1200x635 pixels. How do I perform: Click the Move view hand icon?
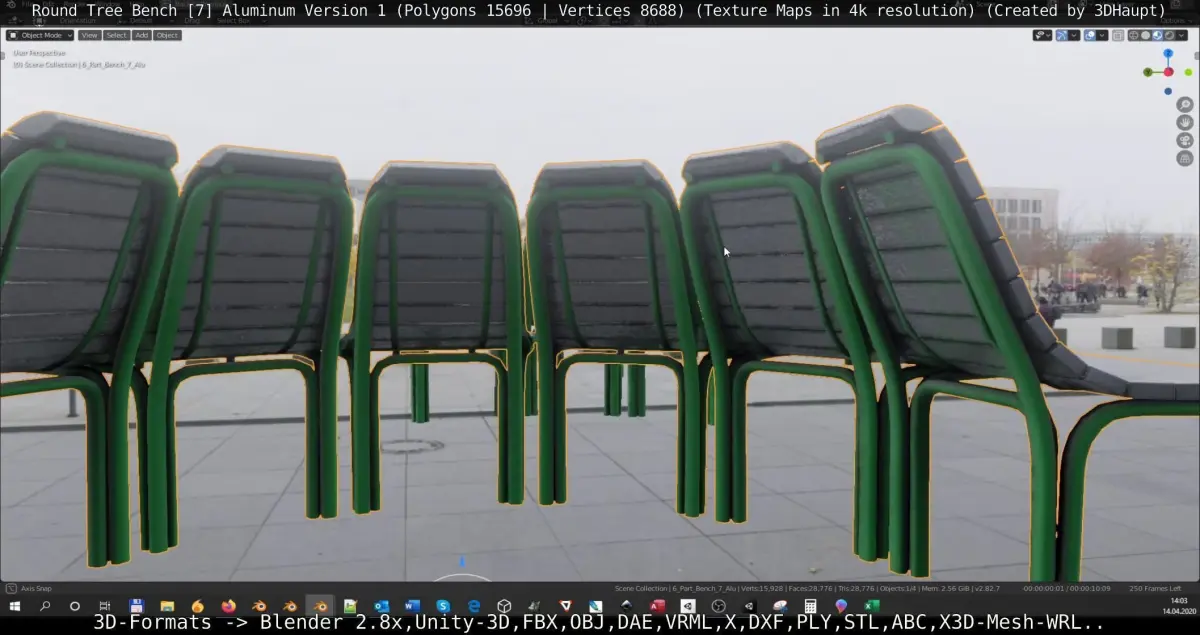pyautogui.click(x=1185, y=122)
